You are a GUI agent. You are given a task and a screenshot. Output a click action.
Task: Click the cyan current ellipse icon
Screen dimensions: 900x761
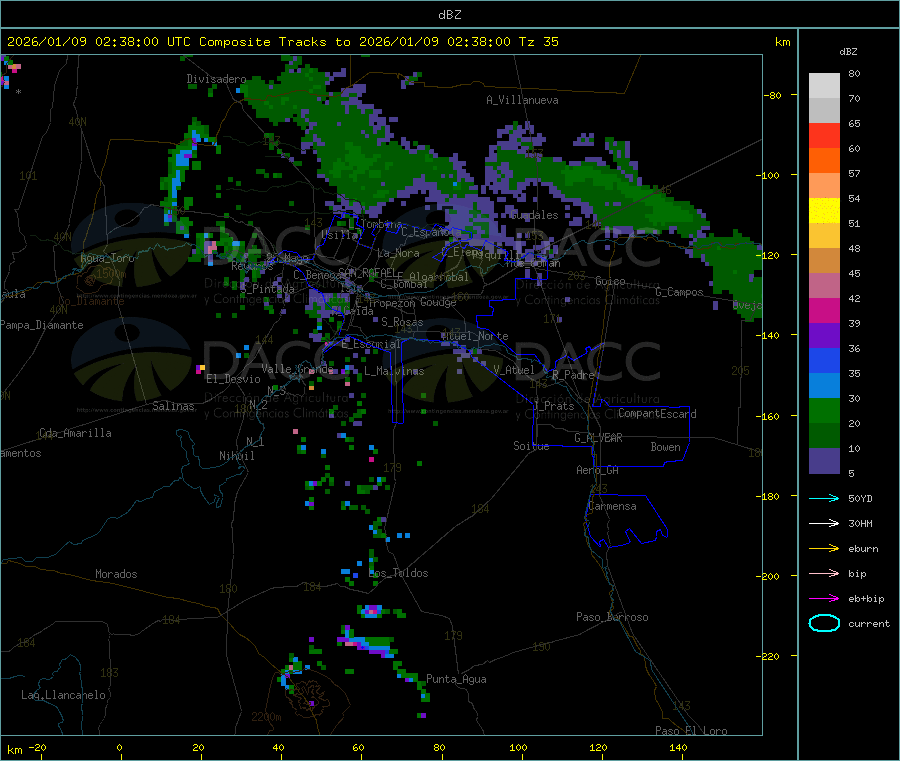(x=824, y=623)
